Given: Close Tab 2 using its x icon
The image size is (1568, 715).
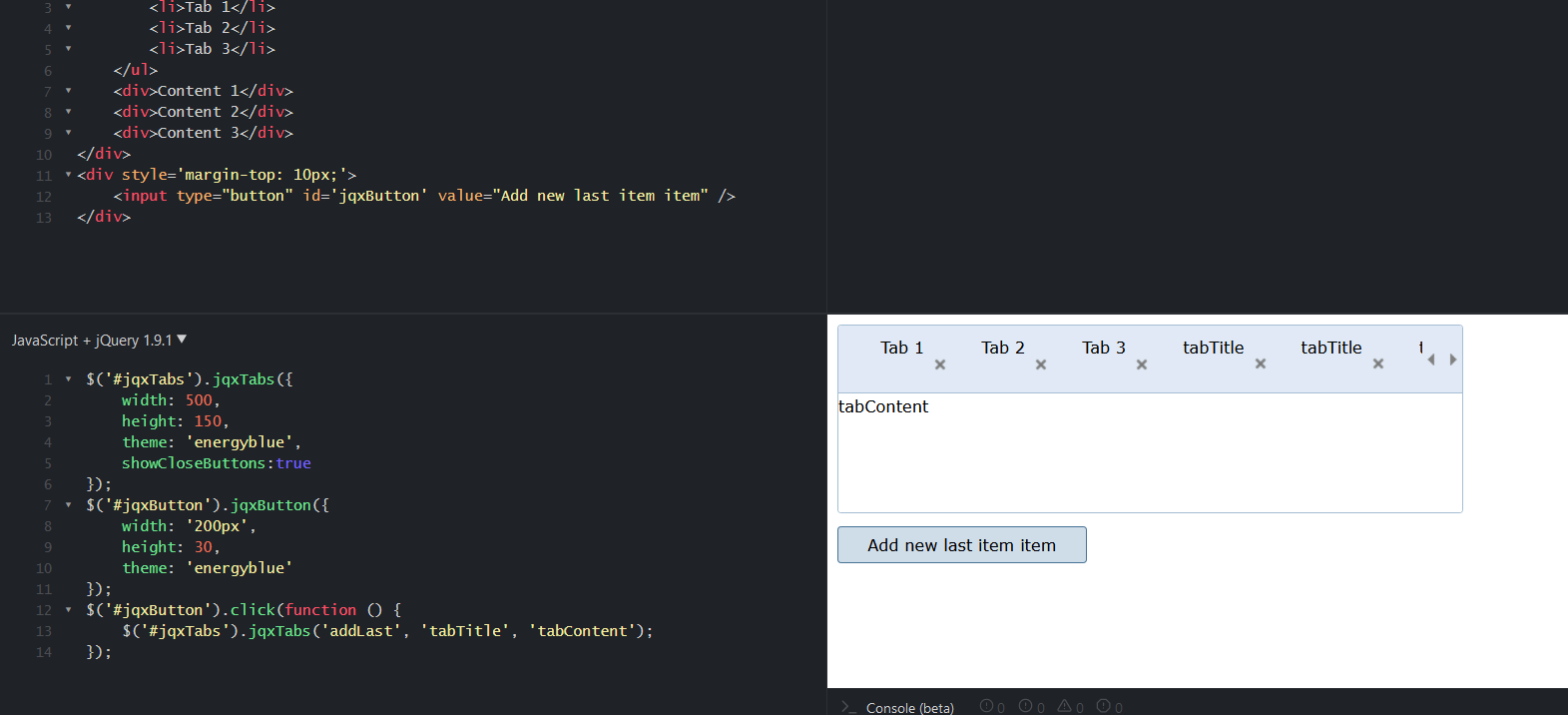Looking at the screenshot, I should (1041, 364).
